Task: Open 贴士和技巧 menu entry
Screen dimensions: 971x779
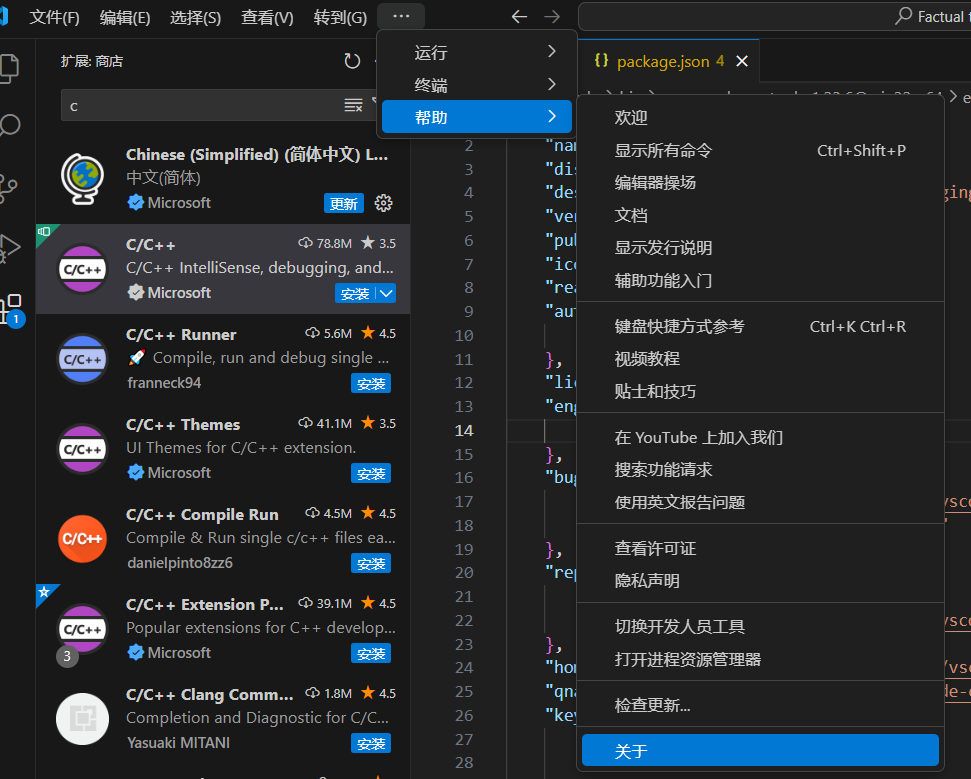Action: [760, 391]
